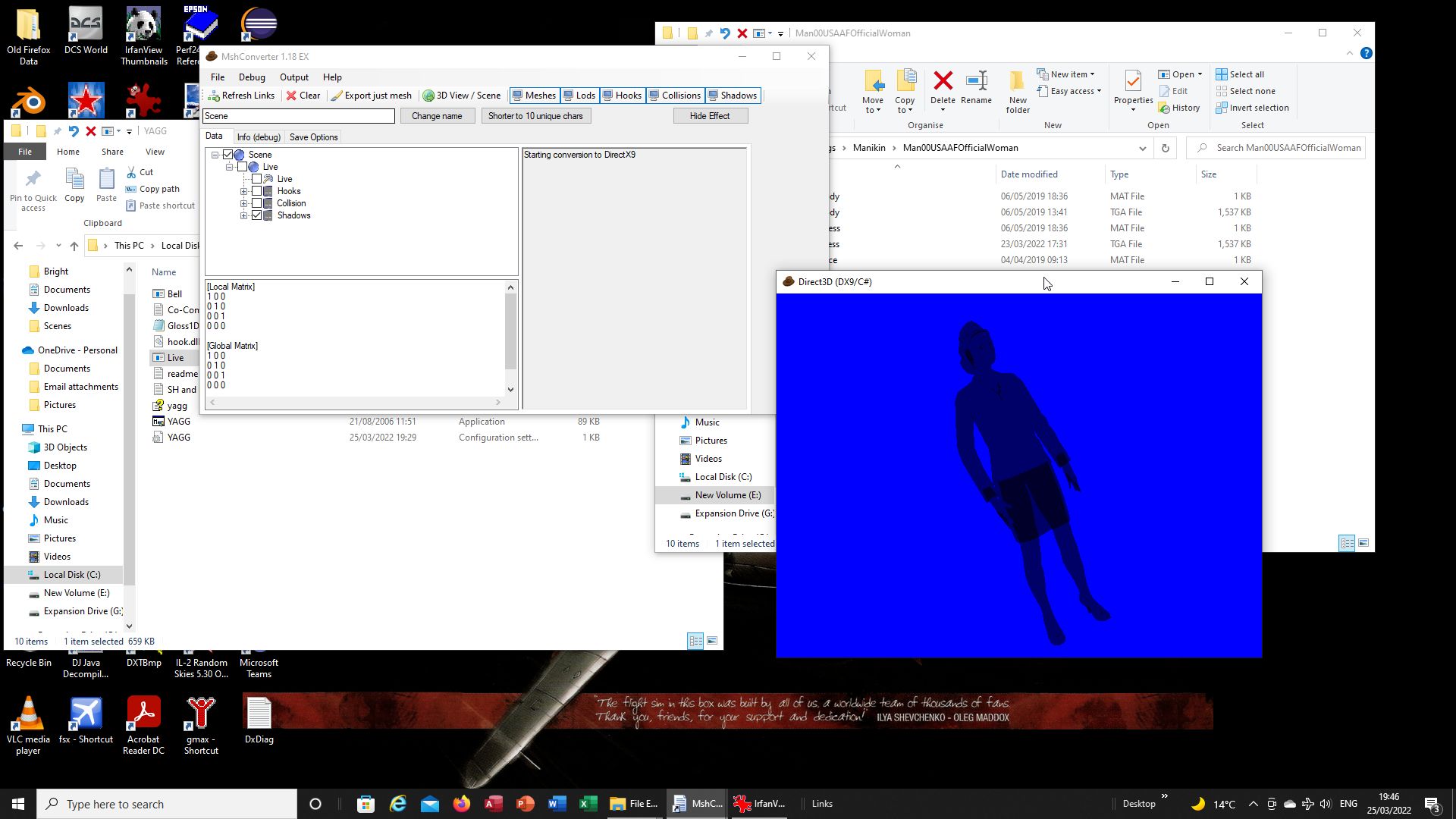Open Explorer help (question mark icon)
Viewport: 1456px width, 819px height.
pos(1366,53)
